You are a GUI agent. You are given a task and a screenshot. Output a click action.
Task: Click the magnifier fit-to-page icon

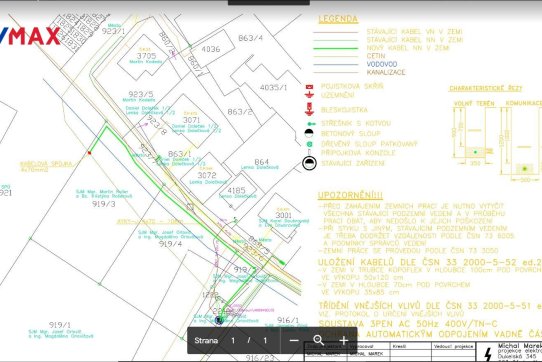(x=319, y=341)
